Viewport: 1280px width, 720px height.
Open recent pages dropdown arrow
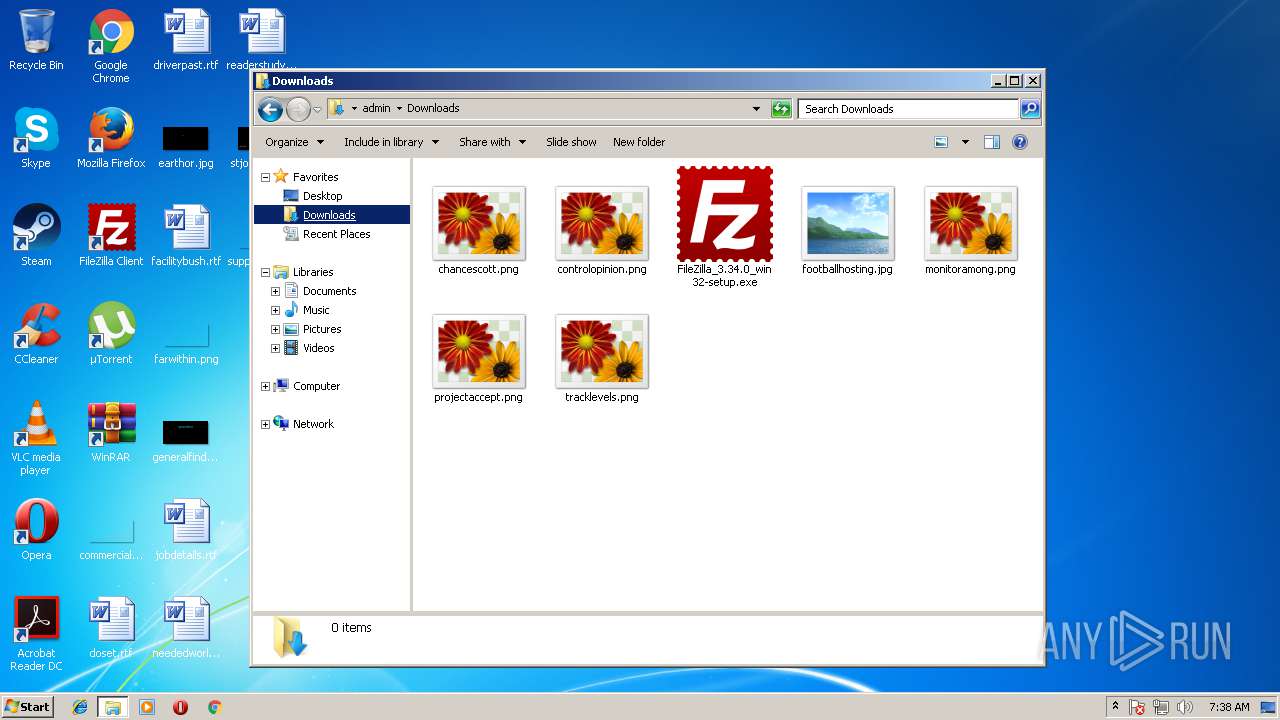click(318, 109)
